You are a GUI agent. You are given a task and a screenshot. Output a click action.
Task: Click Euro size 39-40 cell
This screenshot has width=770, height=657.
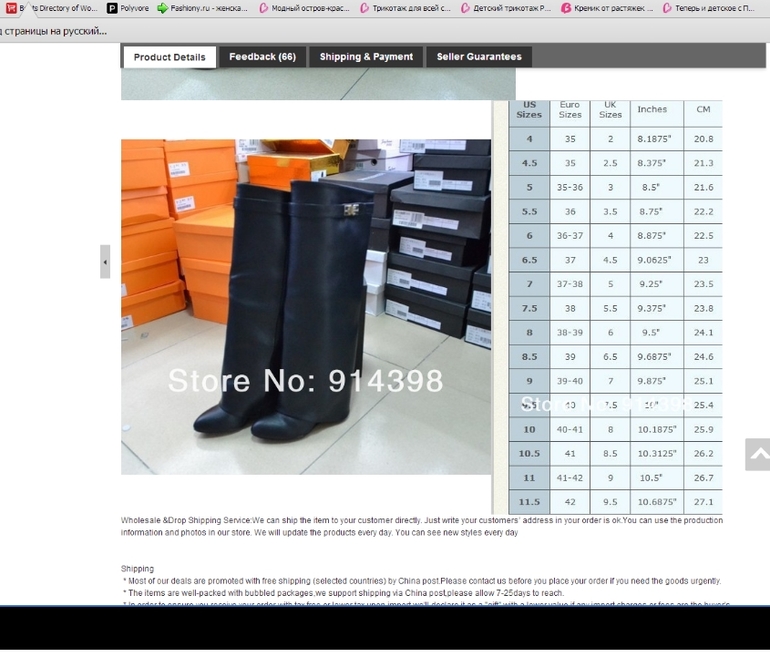click(570, 381)
